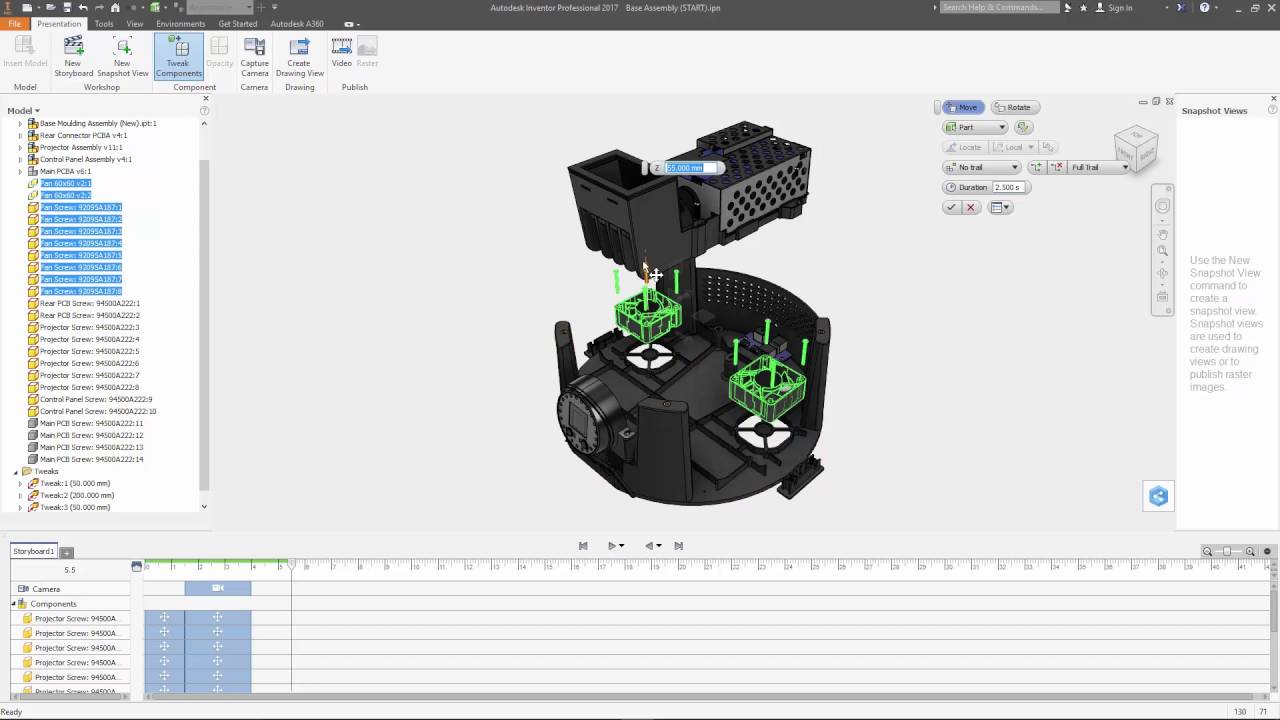The width and height of the screenshot is (1280, 720).
Task: Expand Tweak:1 (50.000 mm) node
Action: click(x=20, y=484)
